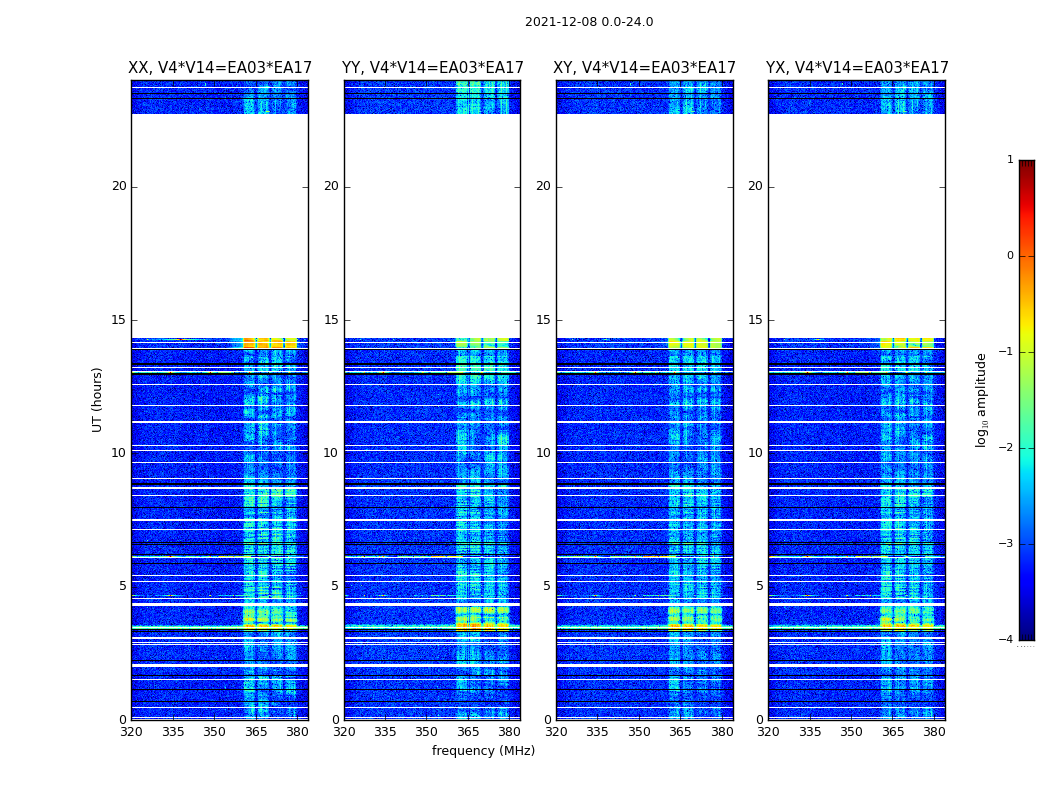Click the white data gap in XY panel
The image size is (1050, 800).
click(644, 225)
